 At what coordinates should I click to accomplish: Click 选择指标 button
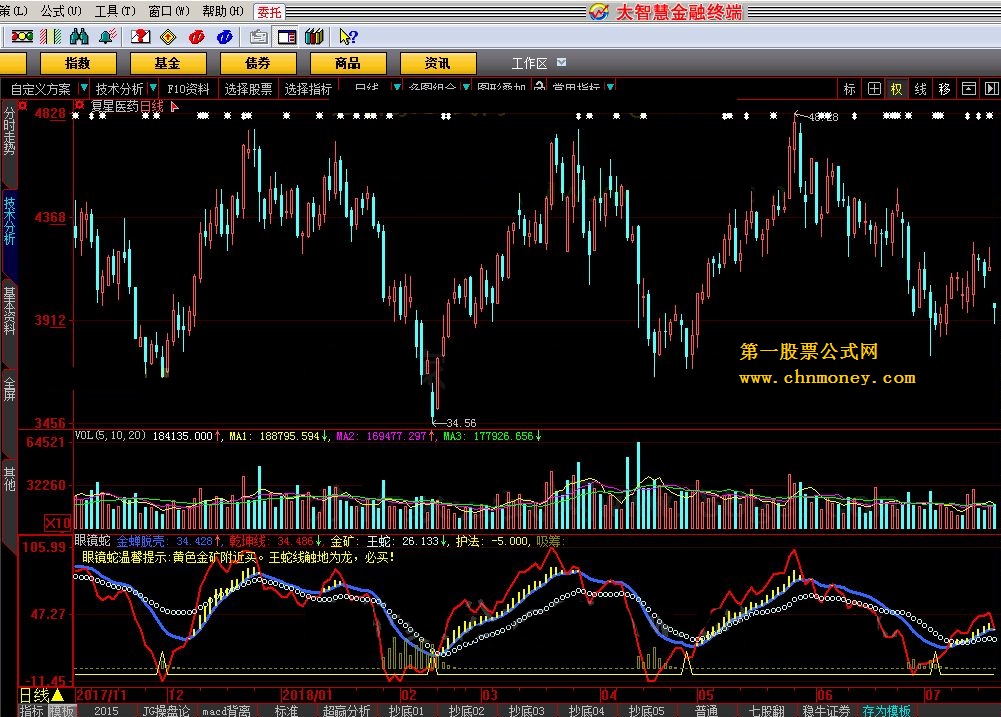point(308,89)
